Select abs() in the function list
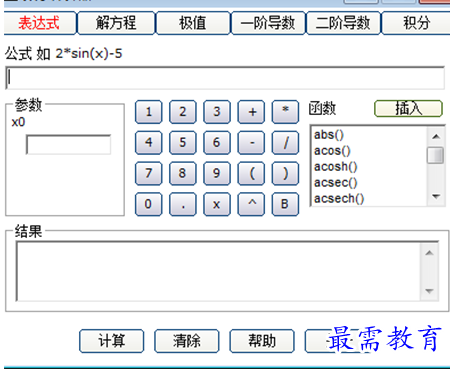450x370 pixels. coord(369,135)
